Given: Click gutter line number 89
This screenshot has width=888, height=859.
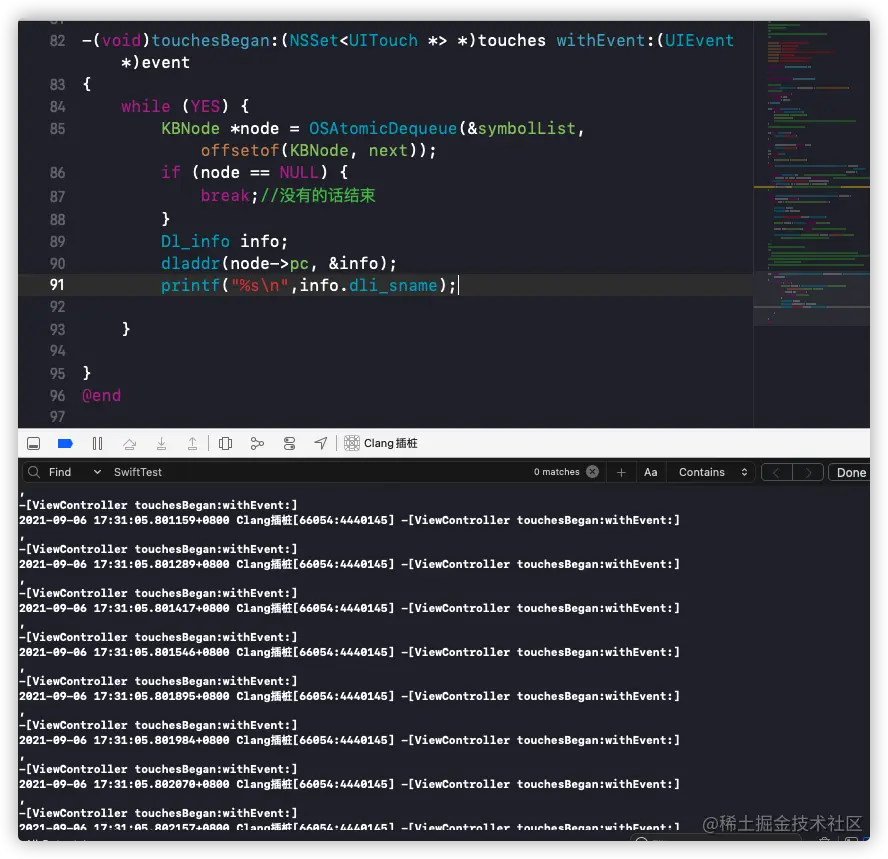Looking at the screenshot, I should pos(57,242).
